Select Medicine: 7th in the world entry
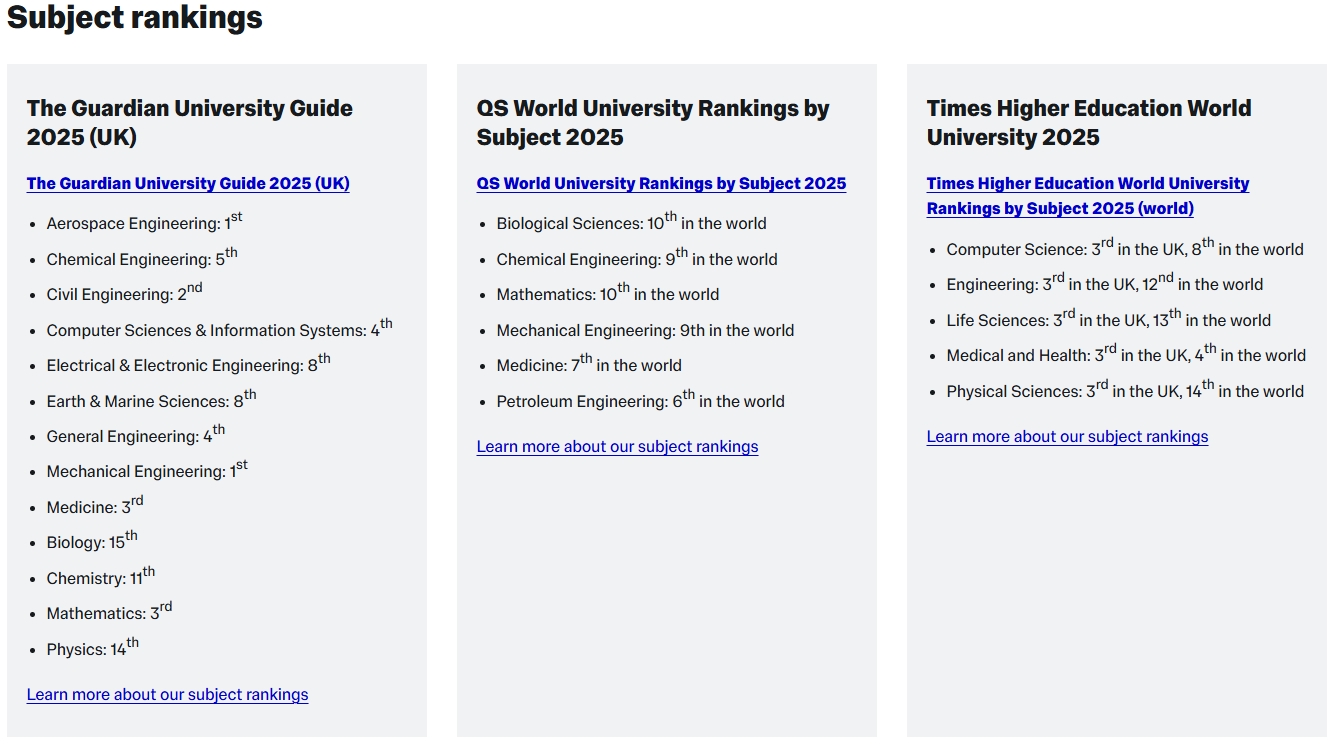This screenshot has width=1333, height=744. pos(589,364)
